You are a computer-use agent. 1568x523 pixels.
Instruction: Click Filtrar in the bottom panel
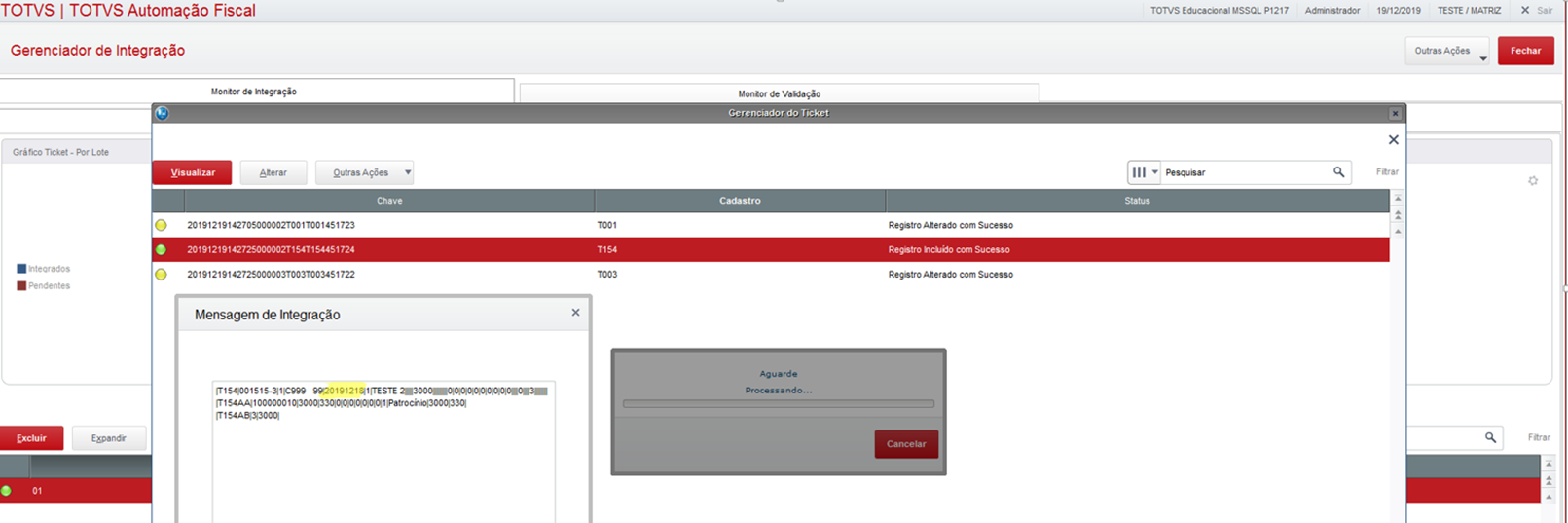1539,438
